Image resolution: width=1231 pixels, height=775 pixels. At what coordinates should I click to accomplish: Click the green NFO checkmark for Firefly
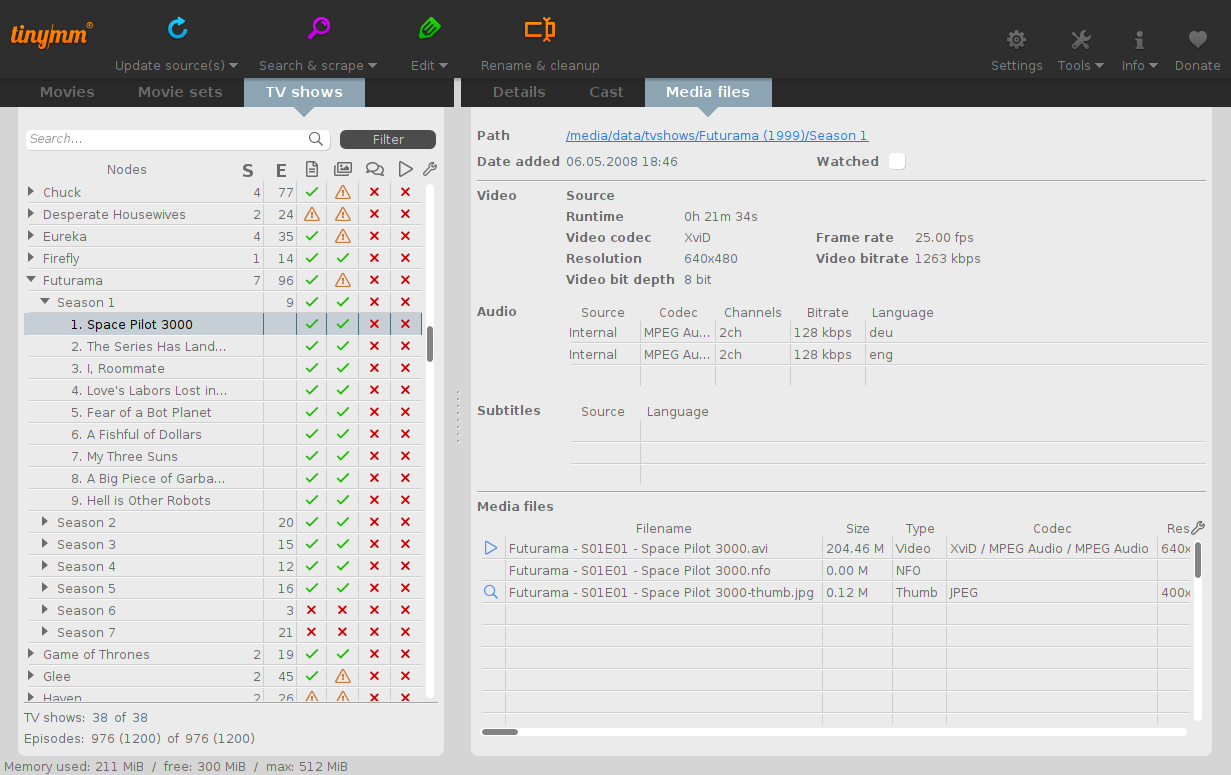(x=312, y=258)
